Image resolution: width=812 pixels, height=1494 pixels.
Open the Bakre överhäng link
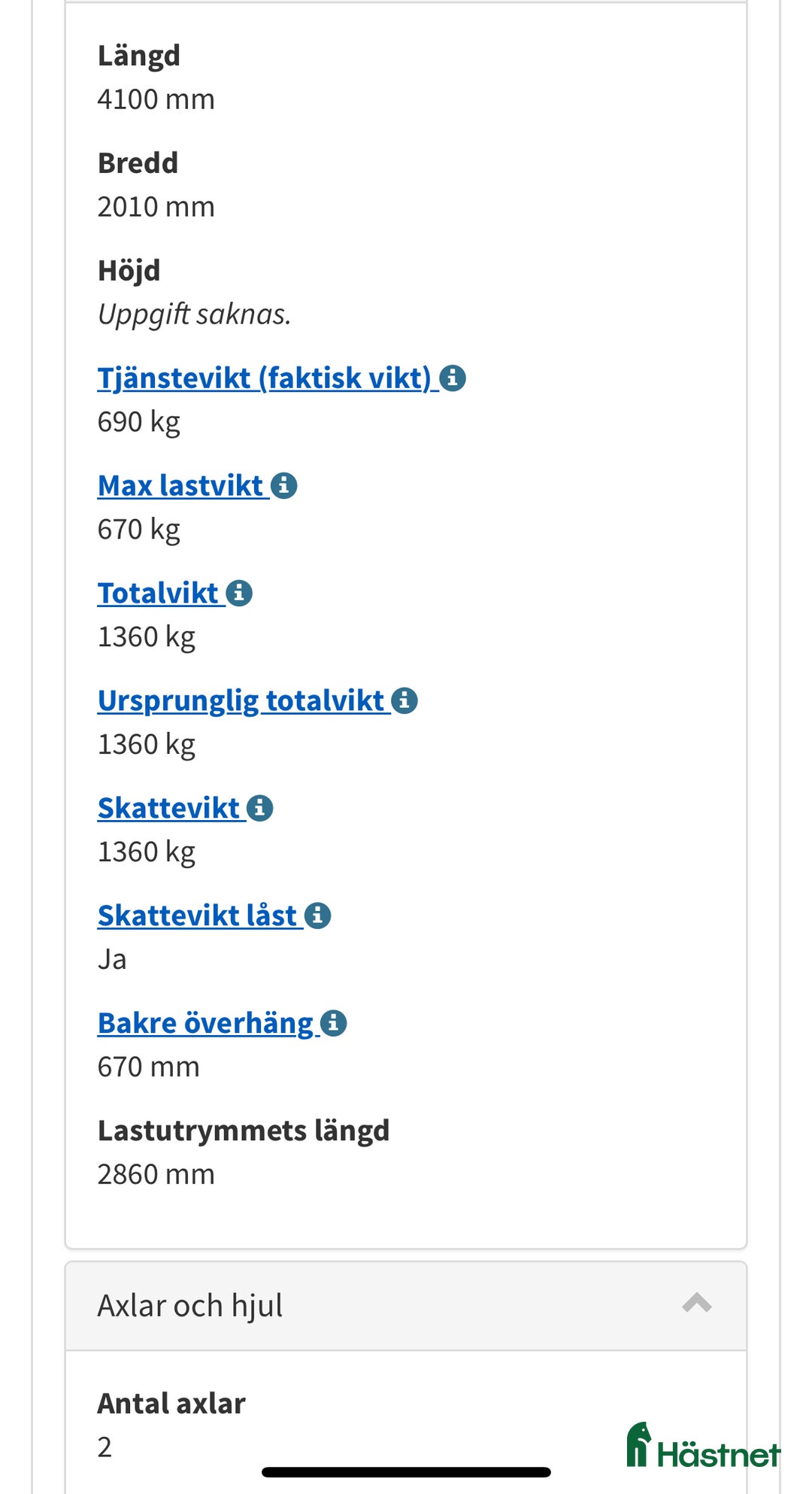point(205,1022)
